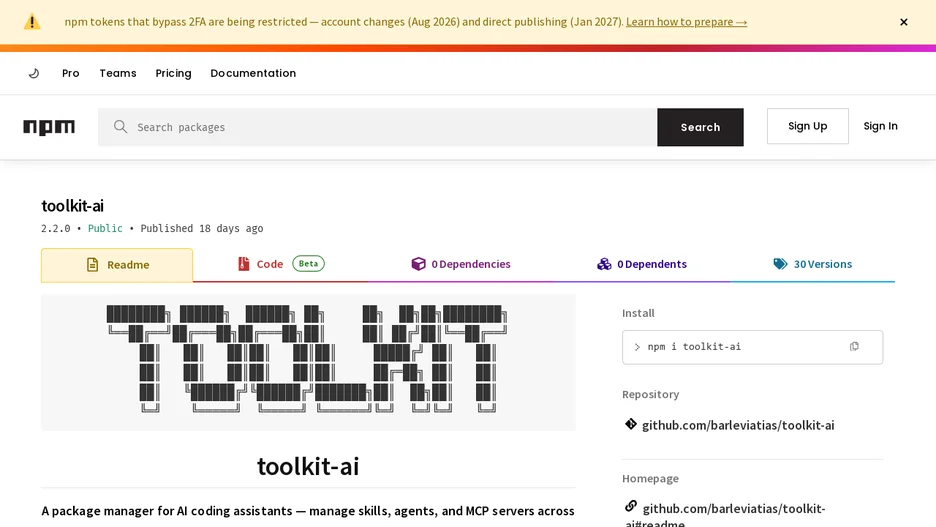Copy the npm install command
This screenshot has width=936, height=527.
pyautogui.click(x=854, y=347)
